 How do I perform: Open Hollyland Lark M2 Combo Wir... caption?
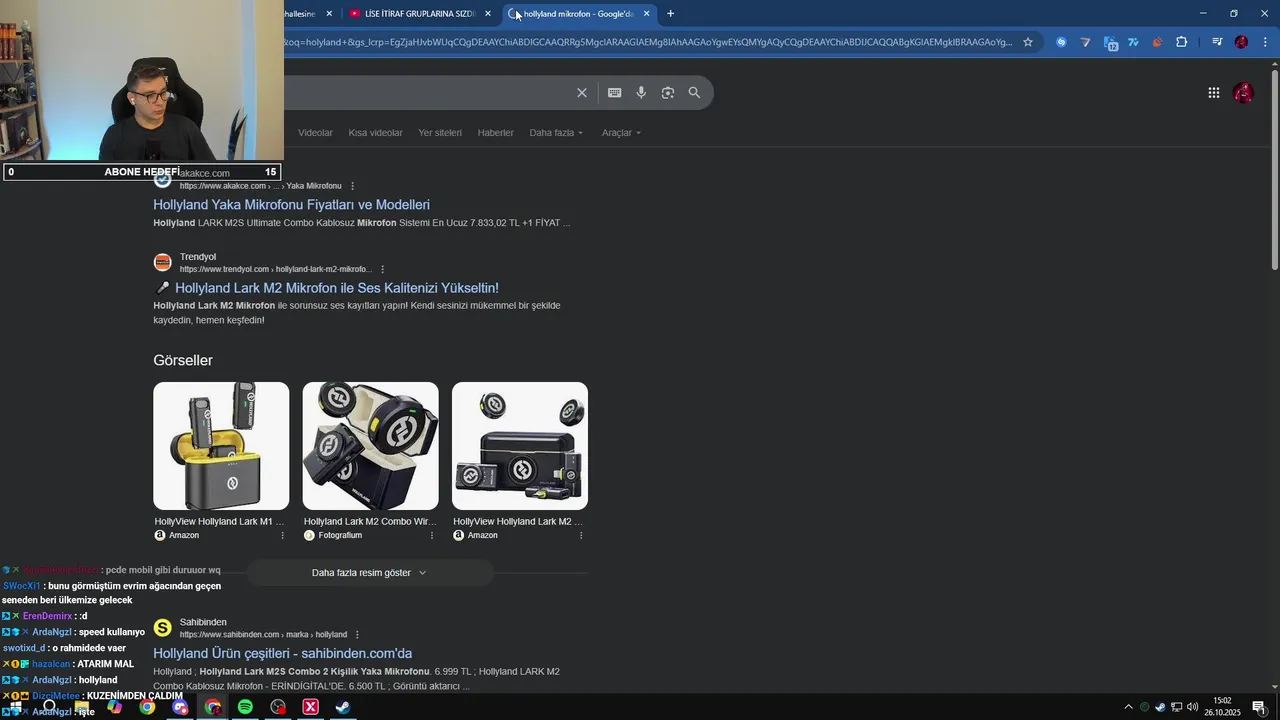370,522
